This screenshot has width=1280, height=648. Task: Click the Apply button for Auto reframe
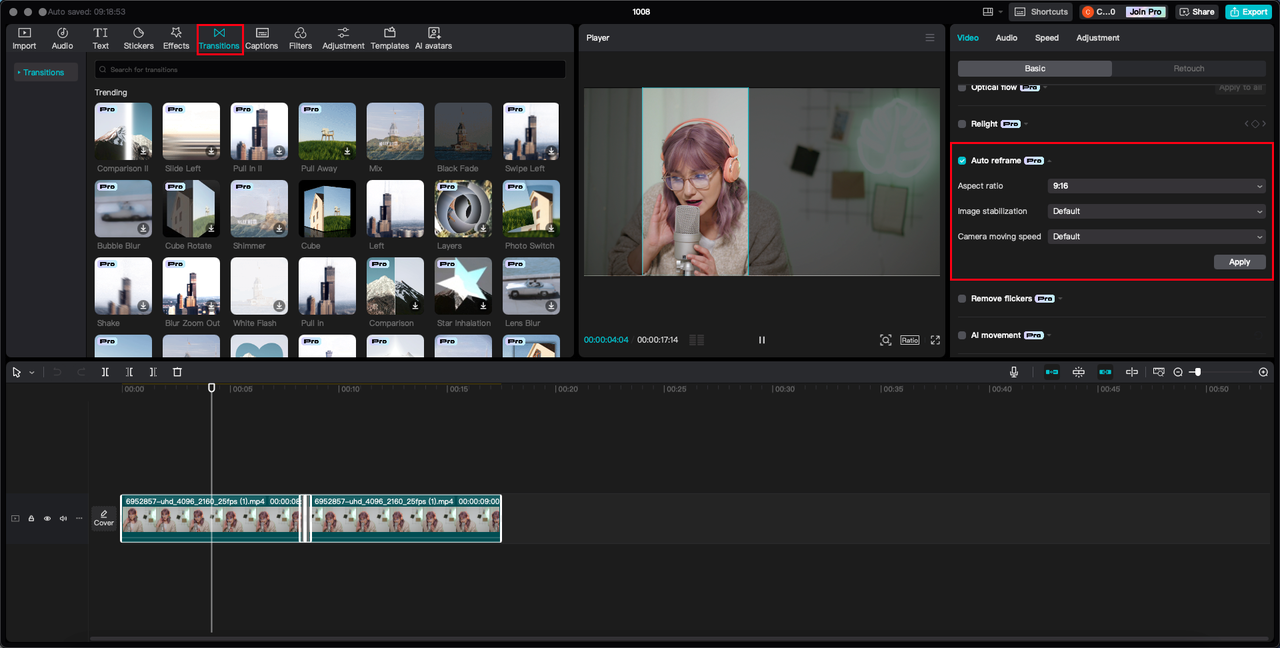click(x=1239, y=262)
